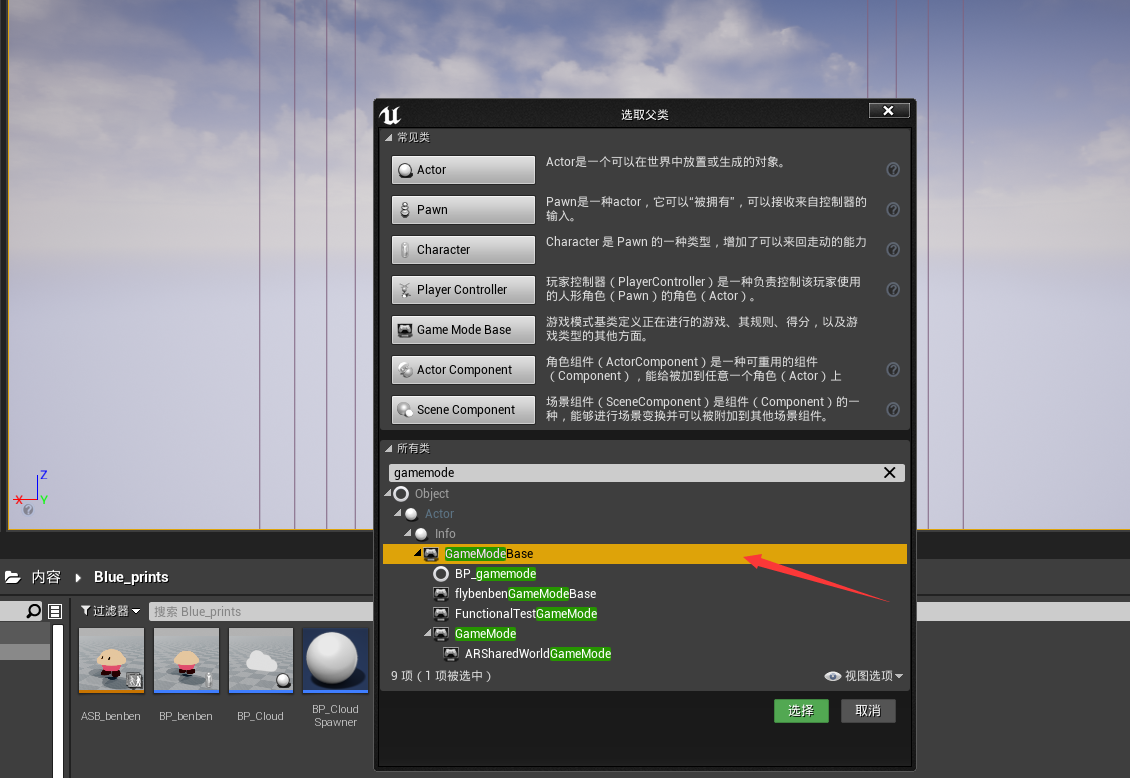
Task: Collapse the Info tree node
Action: click(408, 533)
